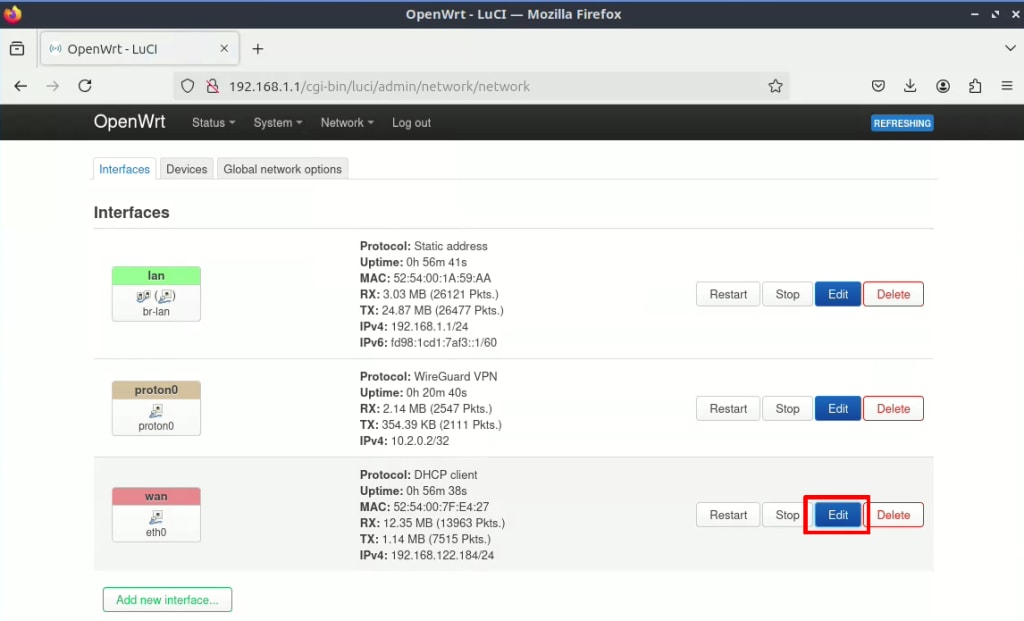This screenshot has height=621, width=1024.
Task: Go back with the browser back arrow
Action: [21, 86]
